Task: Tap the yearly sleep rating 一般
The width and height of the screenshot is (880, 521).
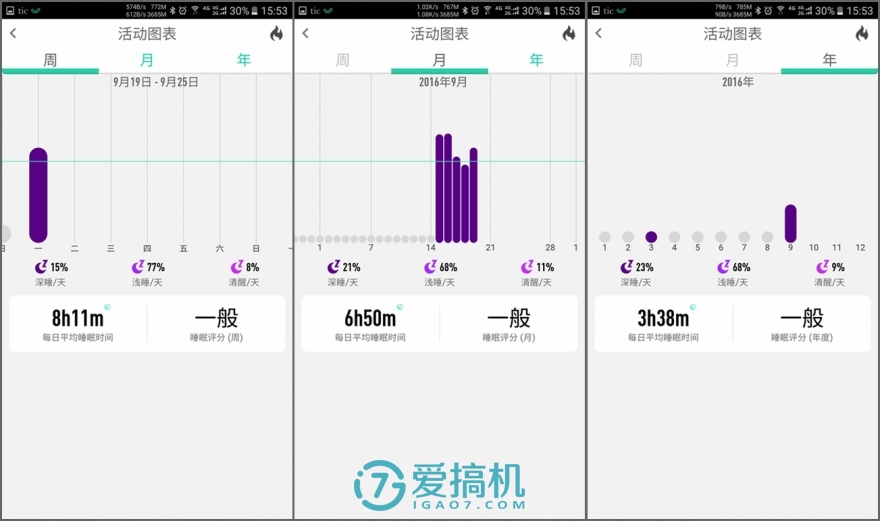Action: click(802, 318)
